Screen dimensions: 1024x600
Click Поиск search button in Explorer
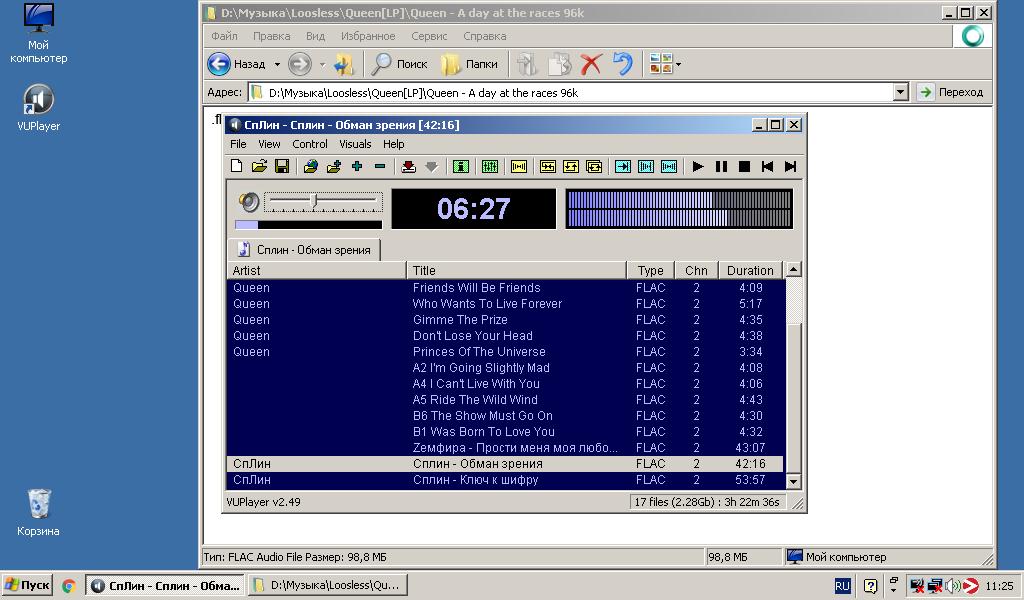coord(398,64)
